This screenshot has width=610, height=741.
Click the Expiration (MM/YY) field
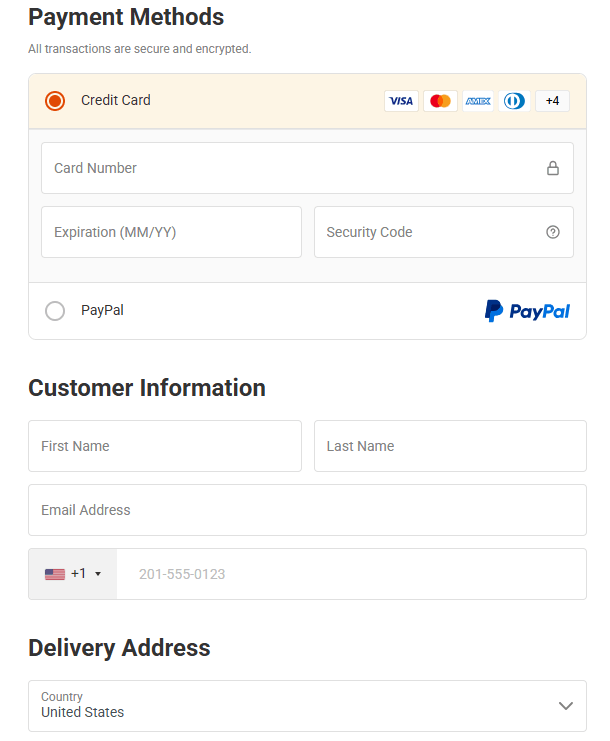point(171,232)
